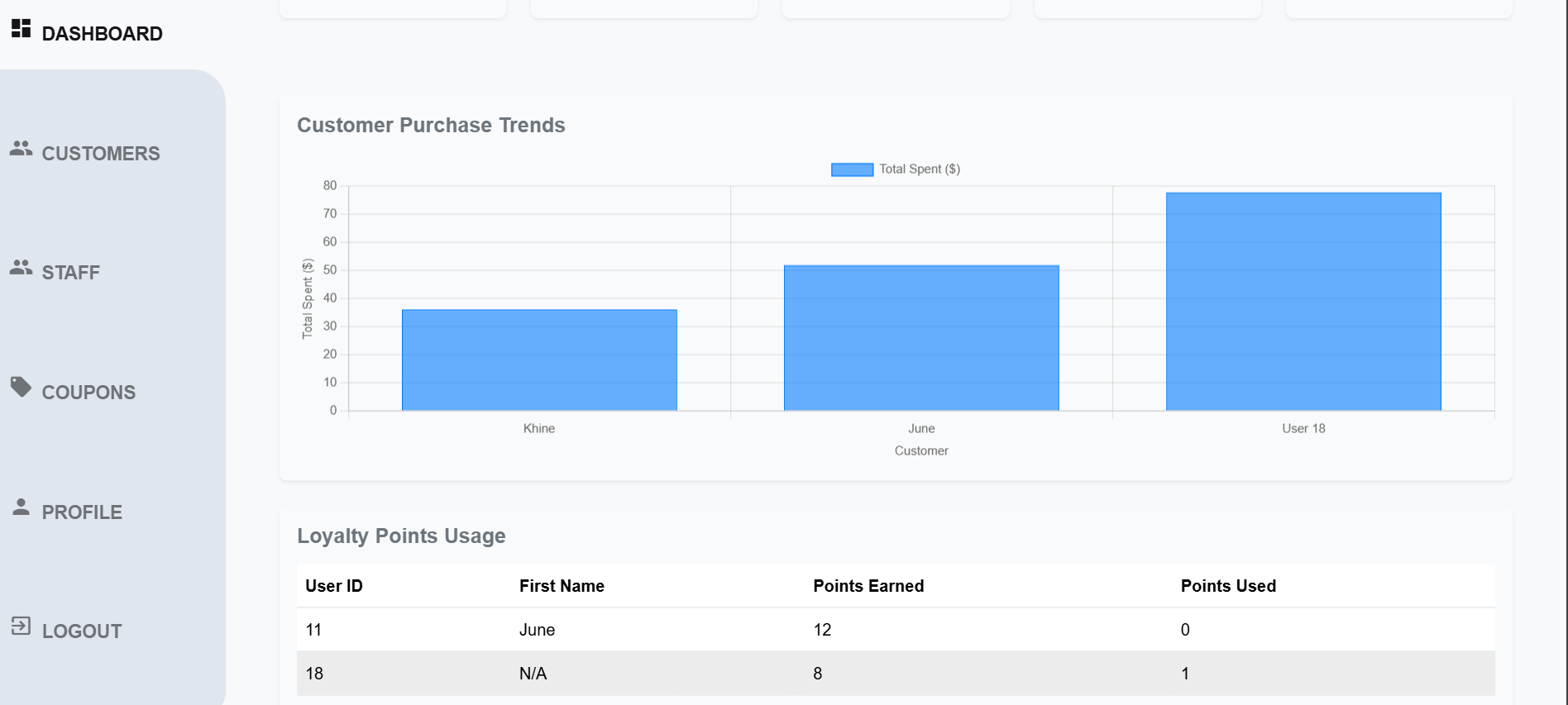Click the User ID column header
This screenshot has width=1568, height=705.
point(334,586)
